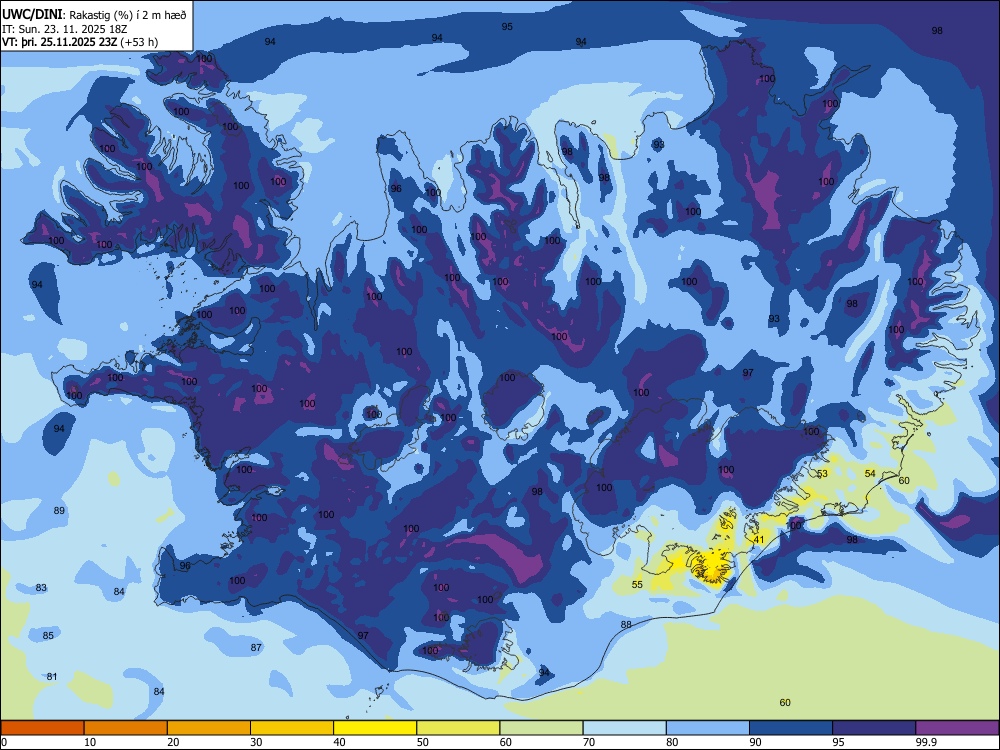This screenshot has width=1000, height=750.
Task: Click the "(+53 h)" forecast offset text
Action: (140, 42)
